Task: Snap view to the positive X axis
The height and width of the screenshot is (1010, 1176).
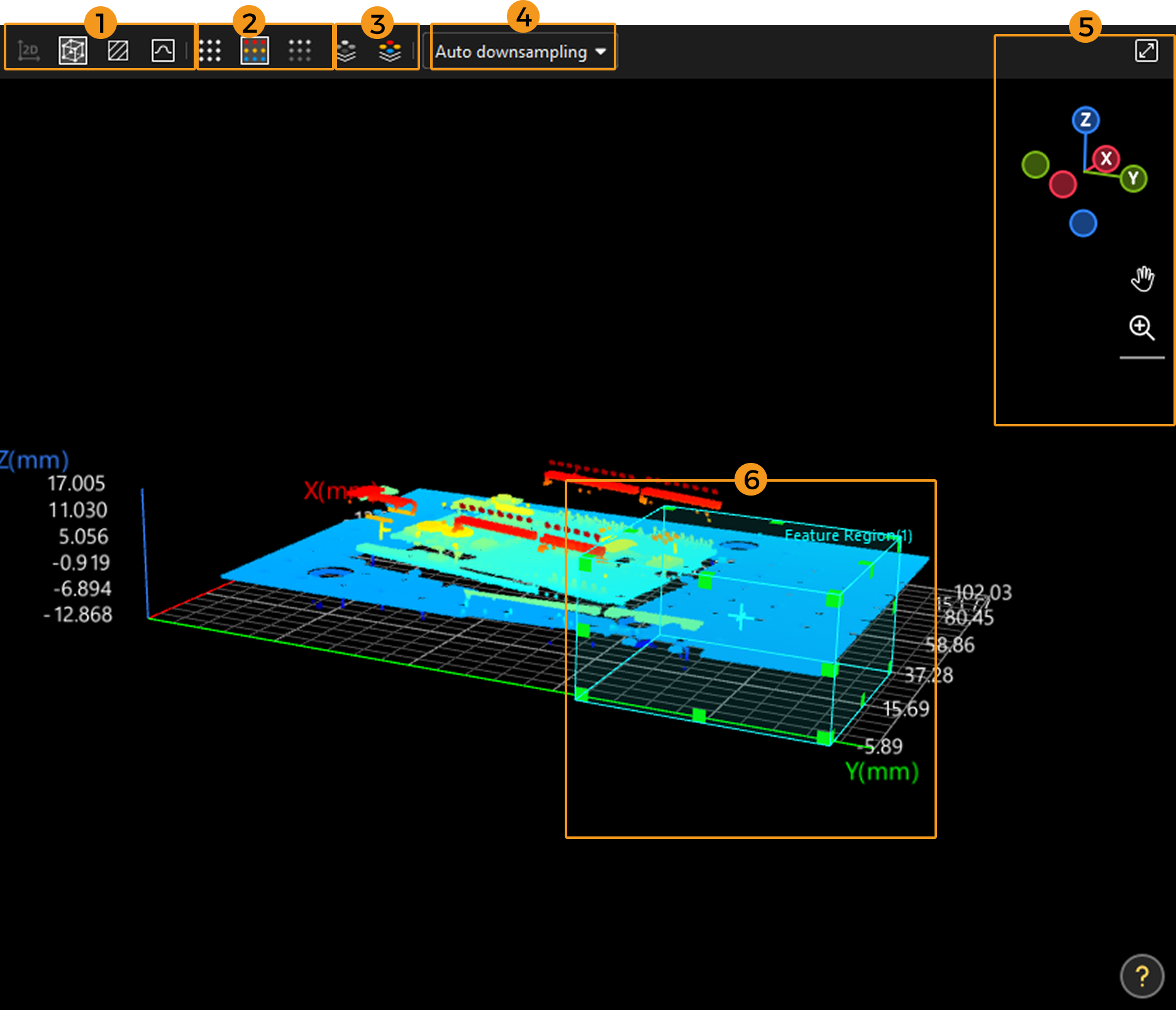Action: click(1106, 158)
